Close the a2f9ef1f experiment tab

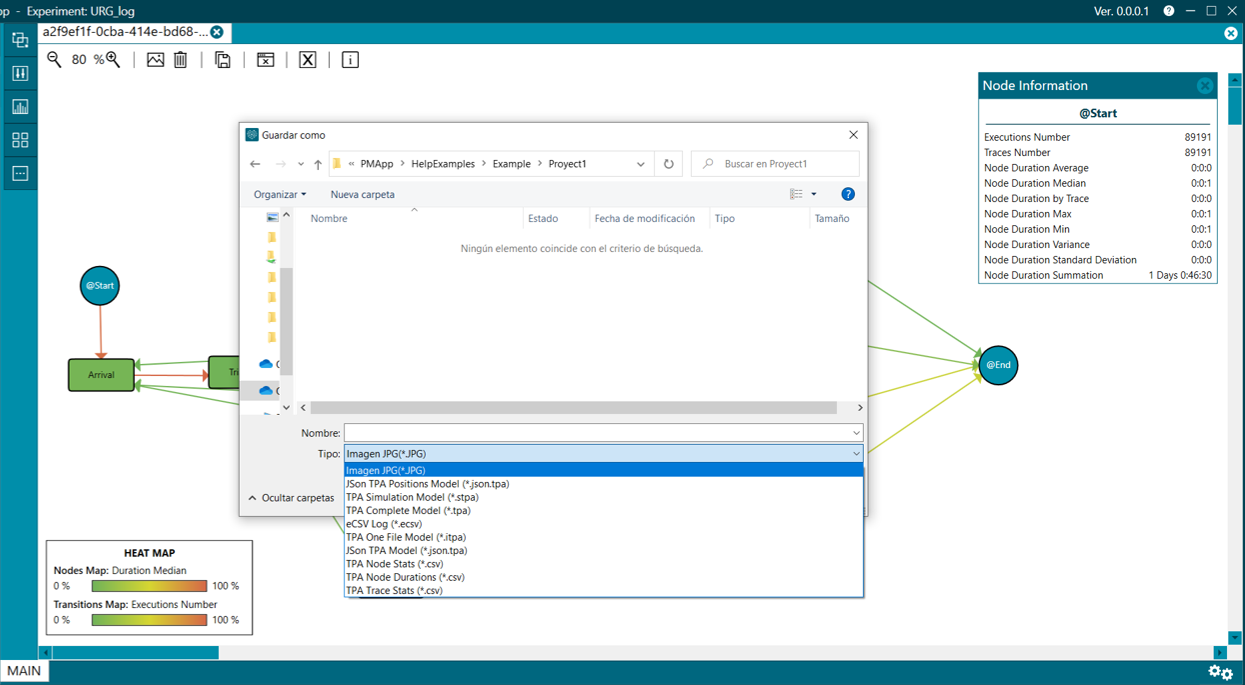[217, 32]
